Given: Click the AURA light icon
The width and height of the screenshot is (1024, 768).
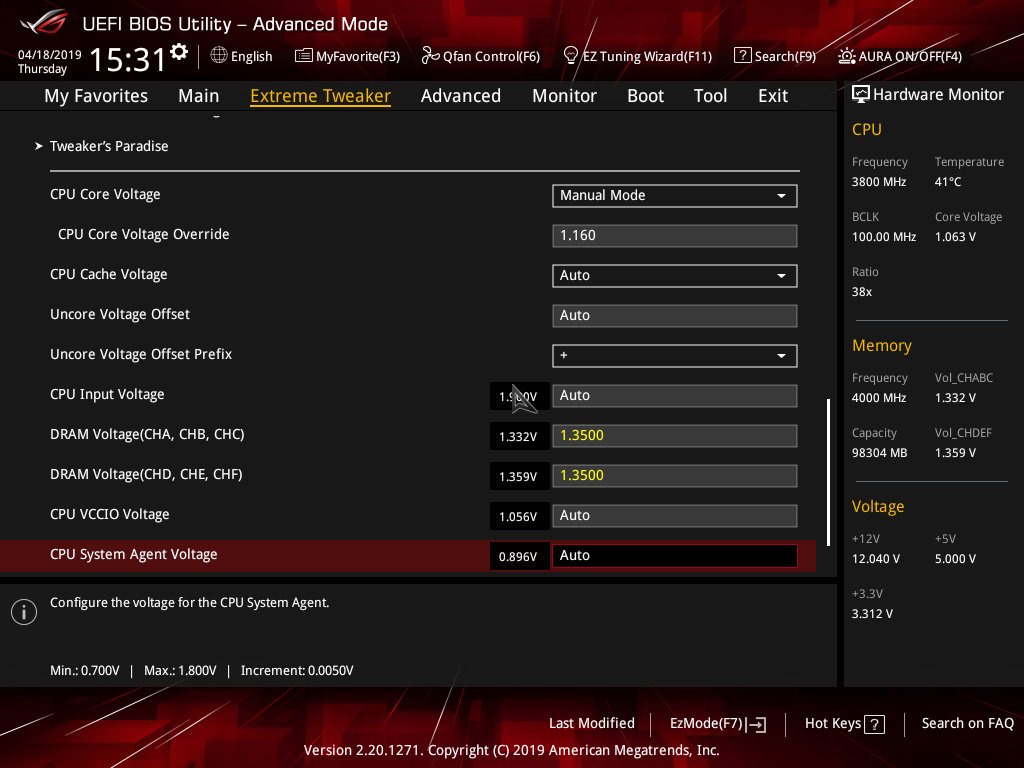Looking at the screenshot, I should click(x=846, y=56).
